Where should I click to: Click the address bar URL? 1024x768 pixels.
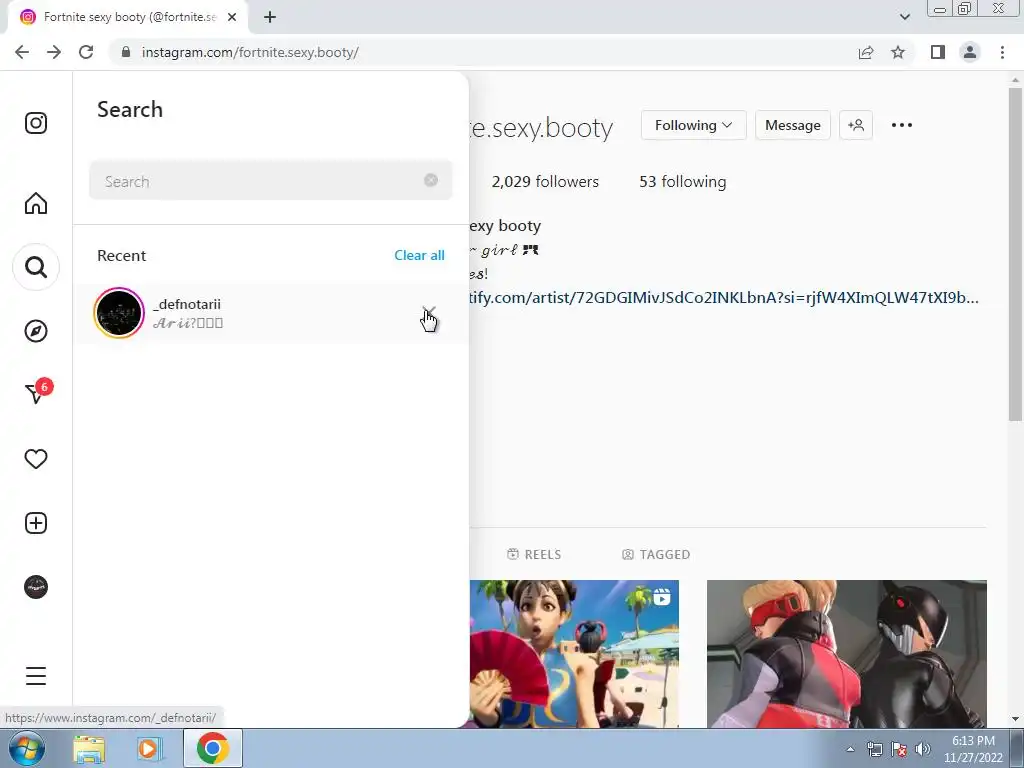click(250, 52)
